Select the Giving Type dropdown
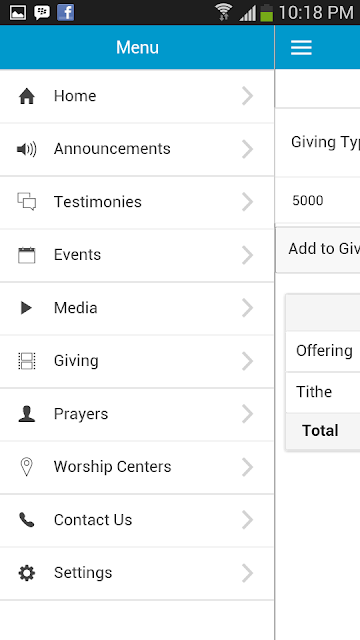Viewport: 360px width, 640px height. click(318, 142)
